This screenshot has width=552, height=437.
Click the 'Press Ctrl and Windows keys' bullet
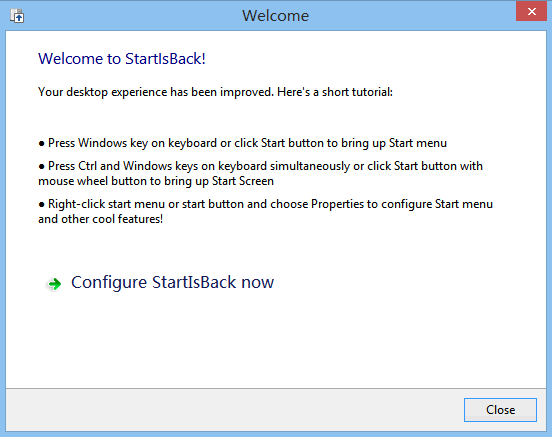click(x=261, y=173)
